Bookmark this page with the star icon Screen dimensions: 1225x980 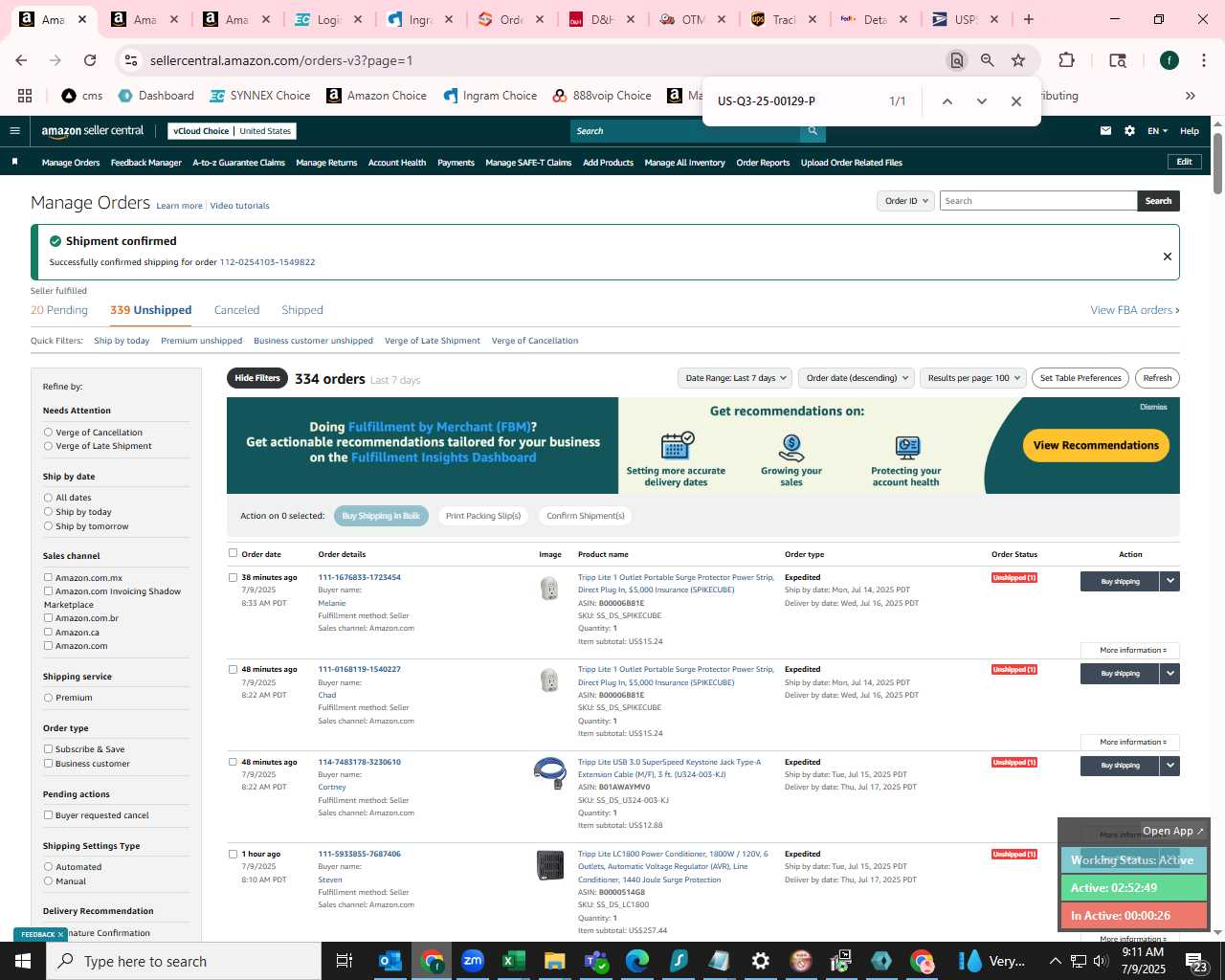(x=1018, y=60)
